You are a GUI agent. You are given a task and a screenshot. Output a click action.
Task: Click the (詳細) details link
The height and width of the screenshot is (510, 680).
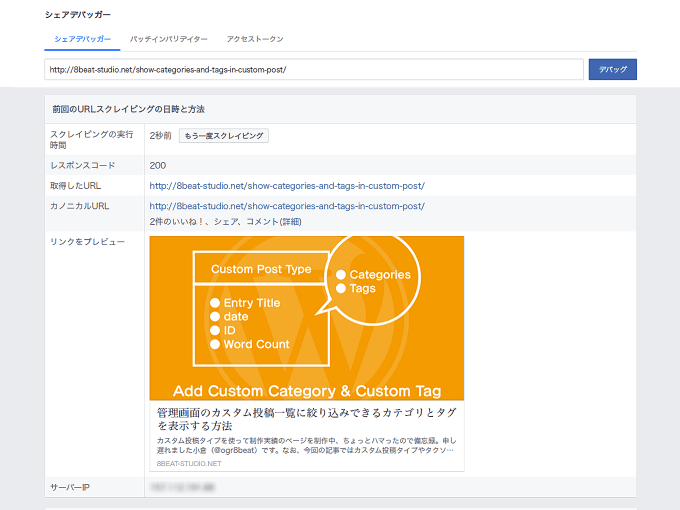click(289, 221)
